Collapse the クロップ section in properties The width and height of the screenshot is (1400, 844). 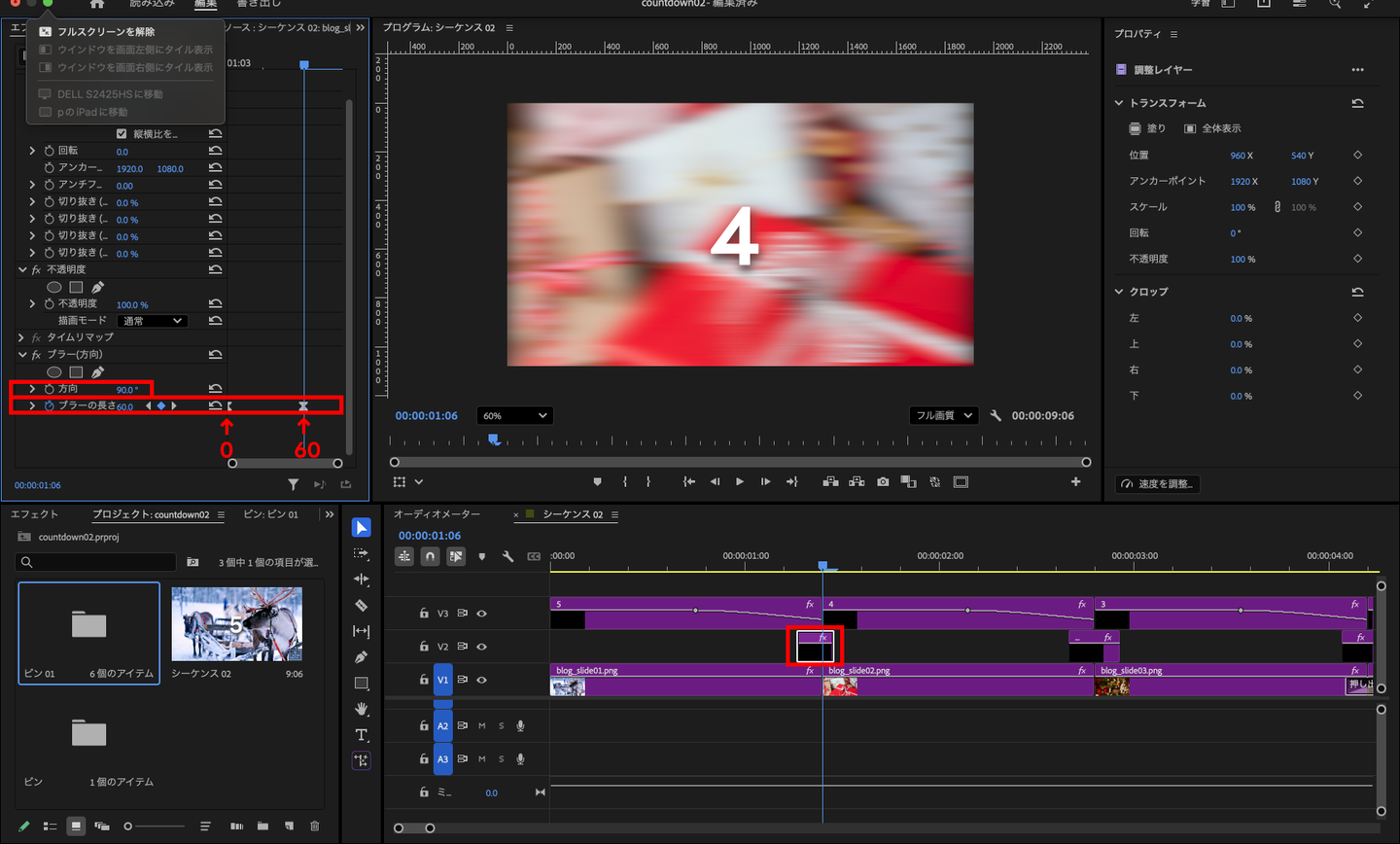[x=1119, y=292]
